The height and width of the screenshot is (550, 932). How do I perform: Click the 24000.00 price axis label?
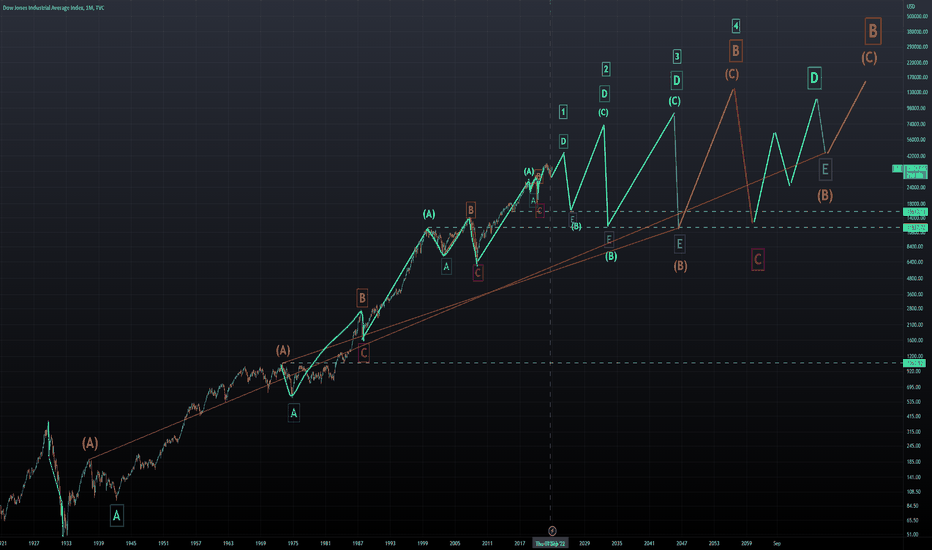(x=916, y=187)
